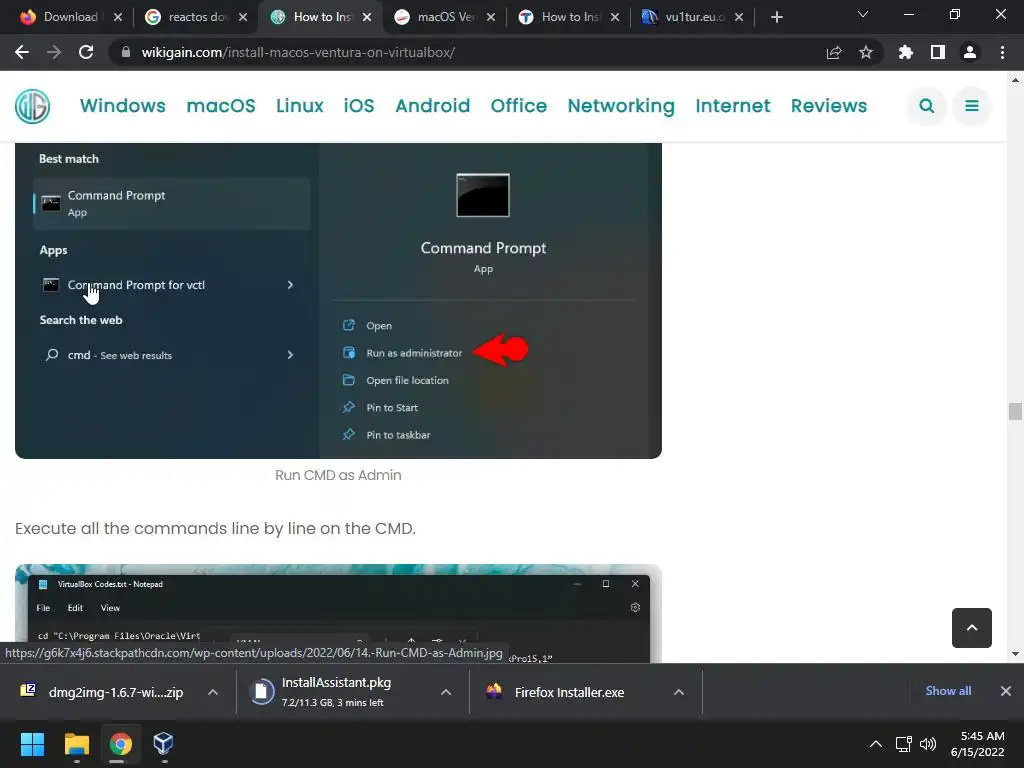Screen dimensions: 1024x768
Task: Close the reactos tab
Action: point(243,17)
